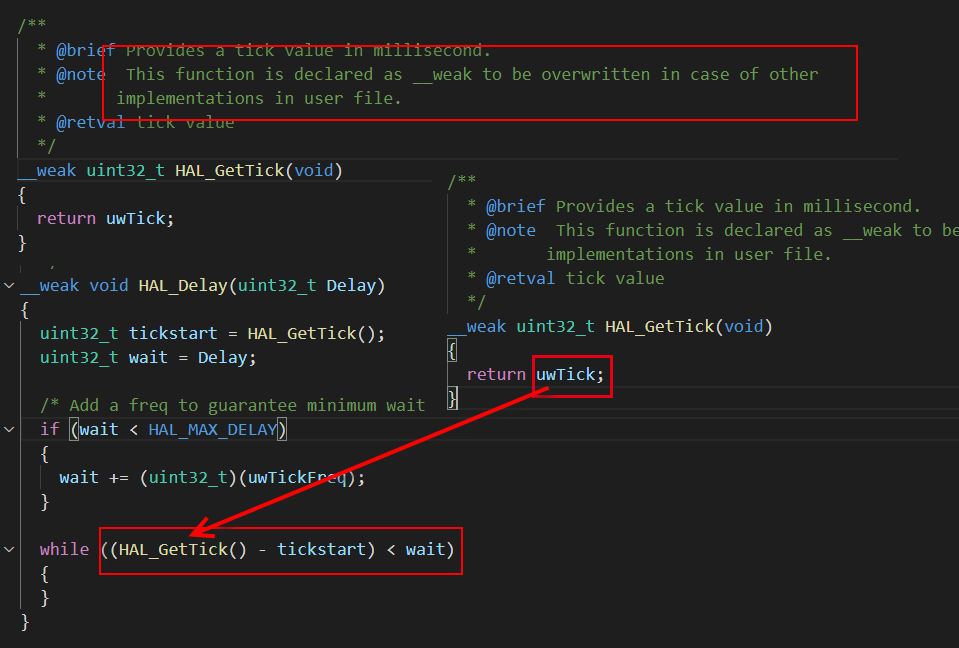This screenshot has height=648, width=959.
Task: Click 'wait' in 'uint32_t wait = Delay;'
Action: [x=148, y=357]
